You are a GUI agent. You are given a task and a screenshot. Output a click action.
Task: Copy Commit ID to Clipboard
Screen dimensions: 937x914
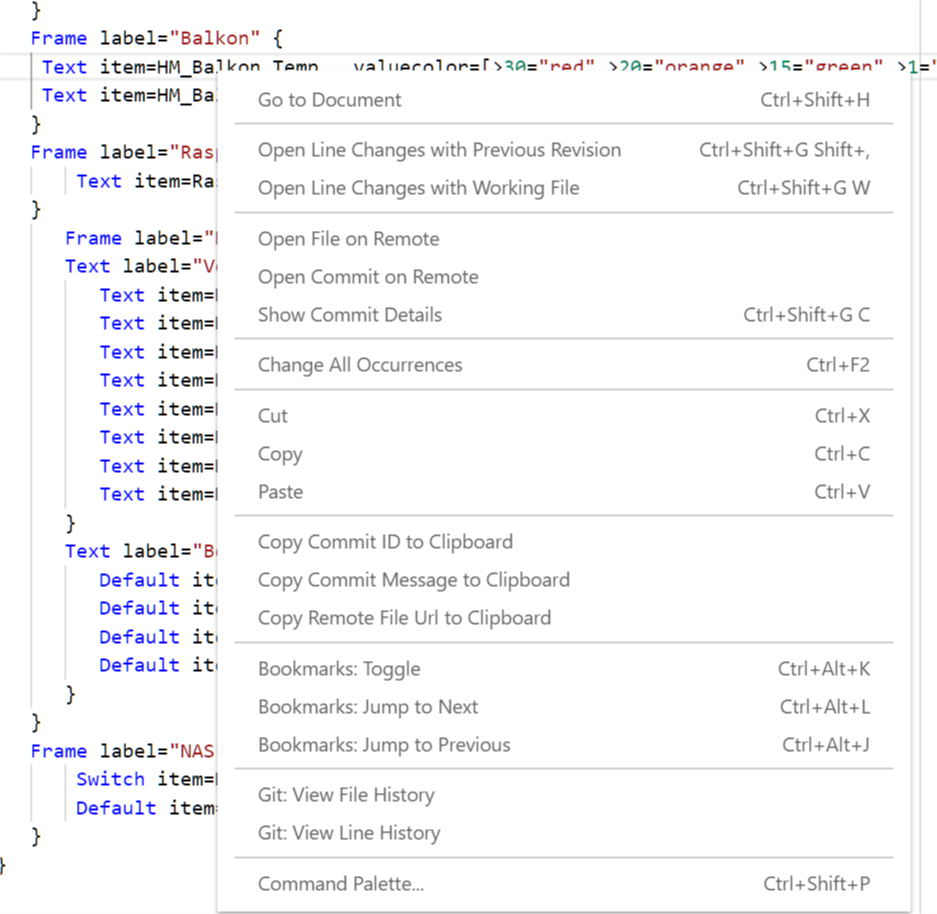tap(385, 542)
